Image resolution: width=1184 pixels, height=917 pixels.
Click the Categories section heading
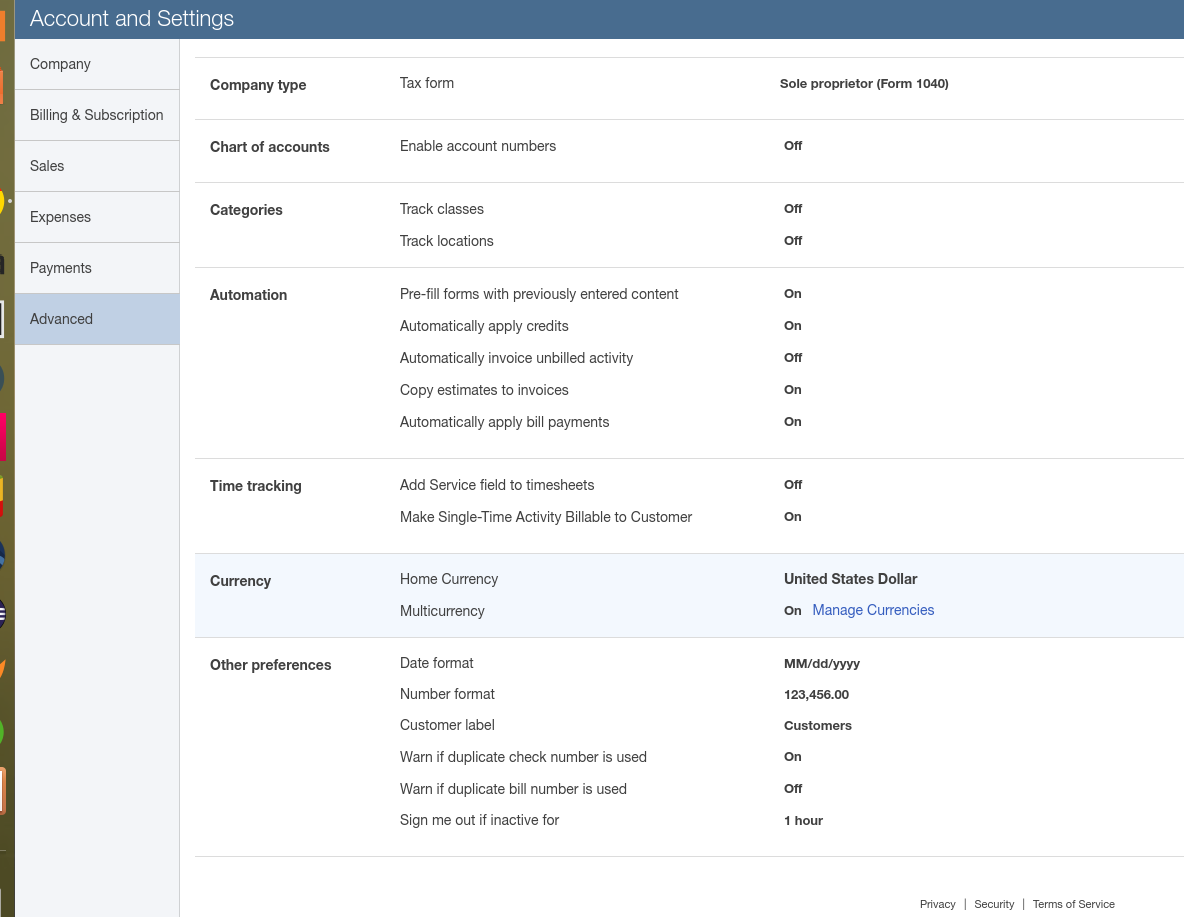pos(246,210)
